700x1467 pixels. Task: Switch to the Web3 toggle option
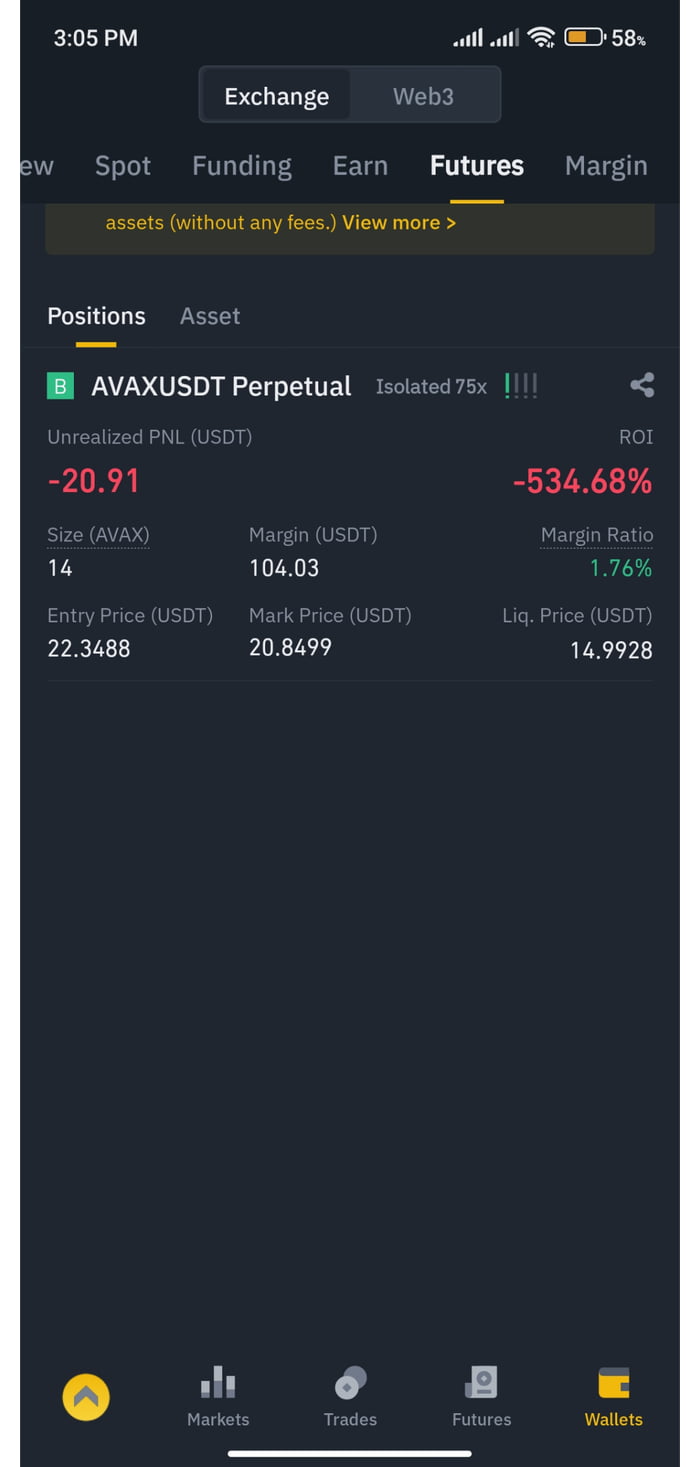pos(423,96)
